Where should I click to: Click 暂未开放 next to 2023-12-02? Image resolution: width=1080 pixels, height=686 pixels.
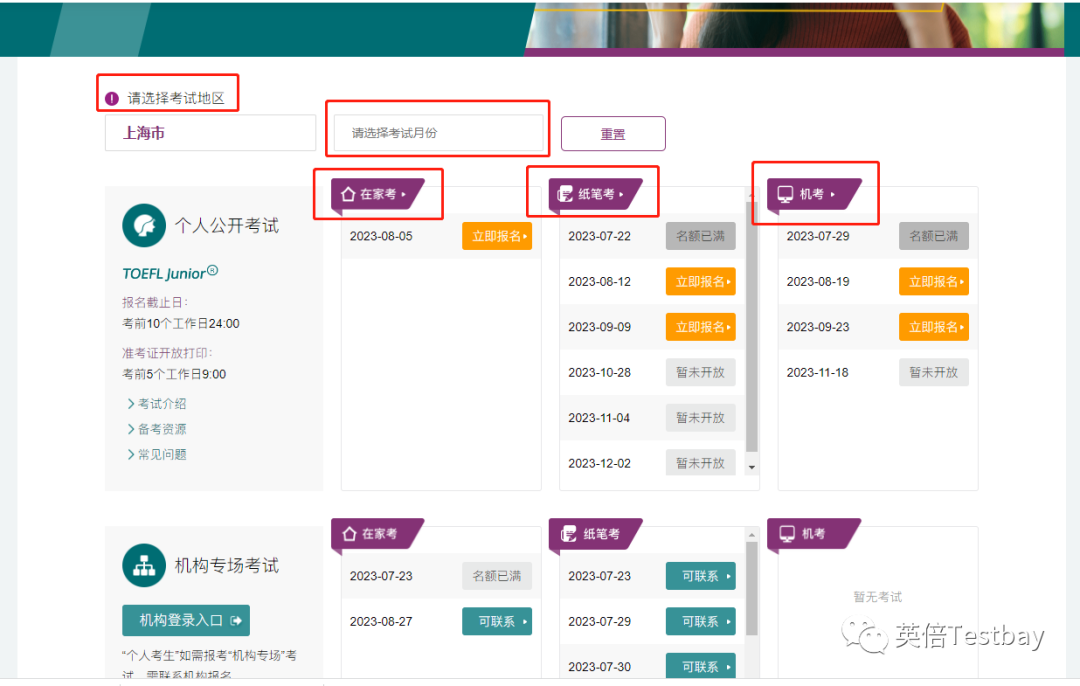click(700, 463)
